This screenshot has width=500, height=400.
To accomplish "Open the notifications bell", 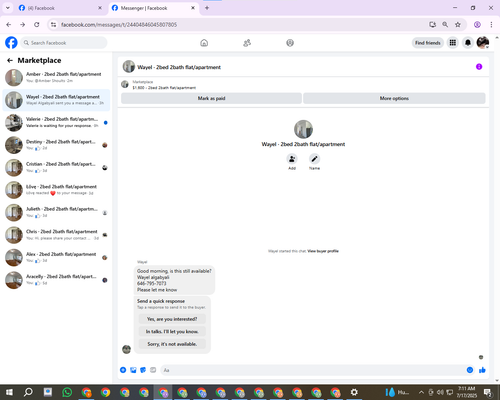I will click(468, 43).
